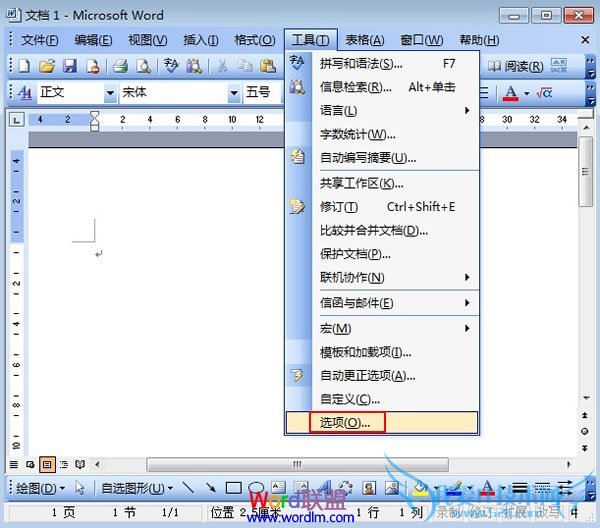Click the horizontal scrollbar thumb
Screen dimensions: 600x528
click(297, 464)
